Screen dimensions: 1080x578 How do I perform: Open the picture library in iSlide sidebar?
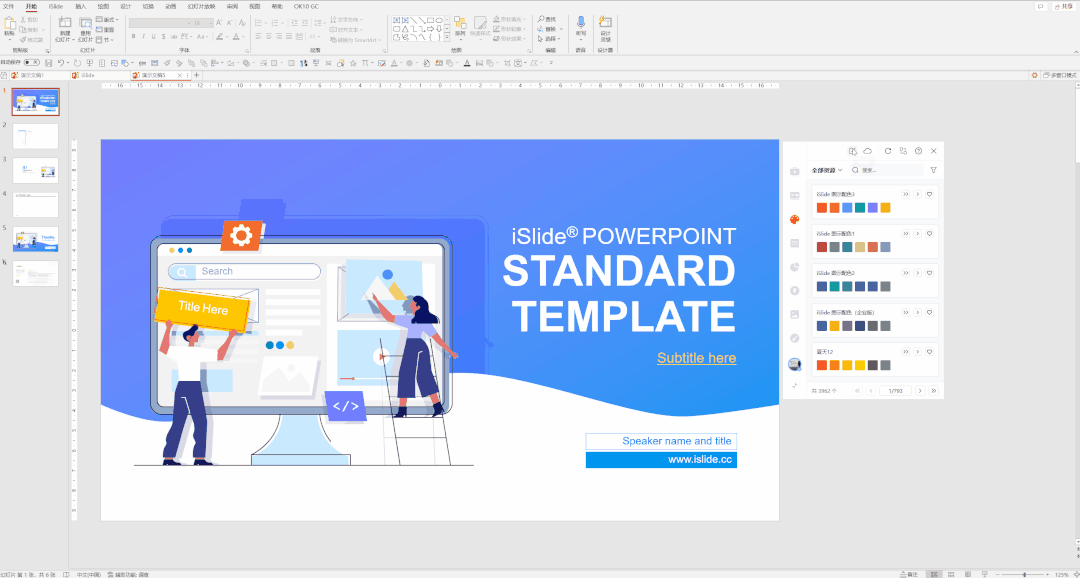[795, 314]
